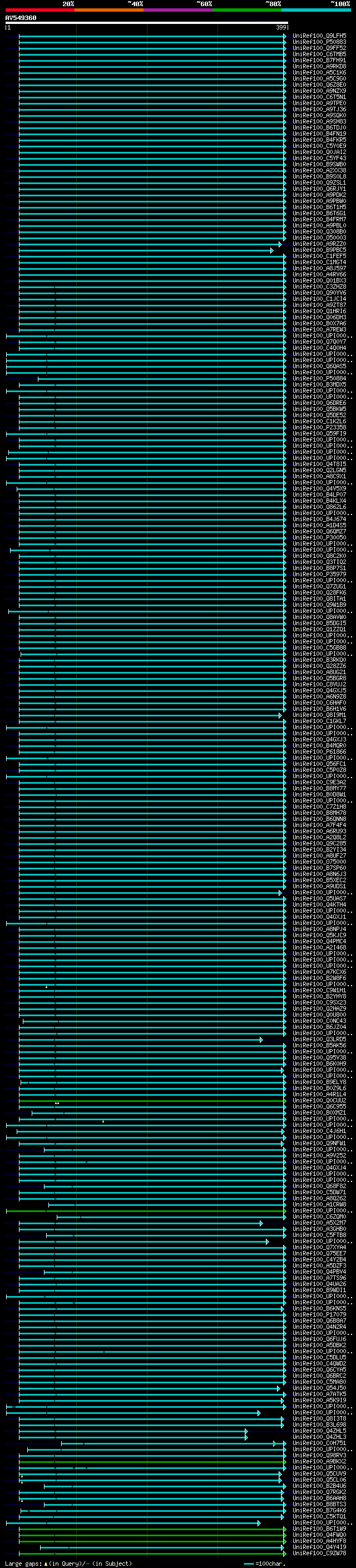Open hit UniRef100_C6TMB5

coord(319,54)
